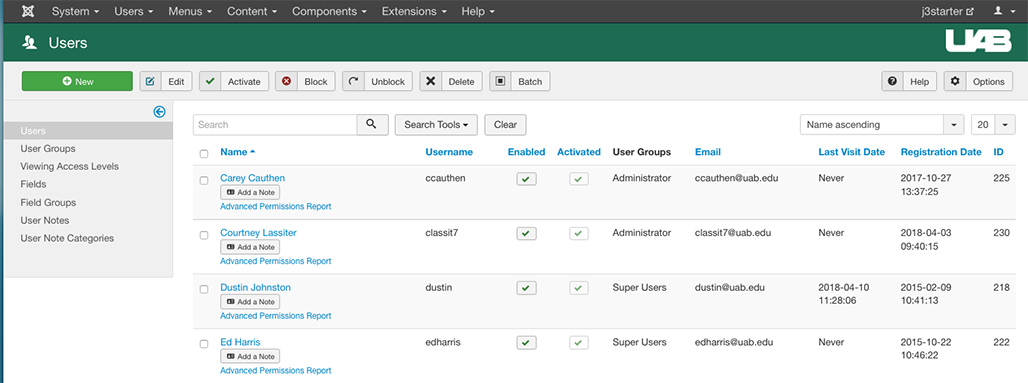1028x383 pixels.
Task: Open the Extensions menu
Action: (x=414, y=11)
